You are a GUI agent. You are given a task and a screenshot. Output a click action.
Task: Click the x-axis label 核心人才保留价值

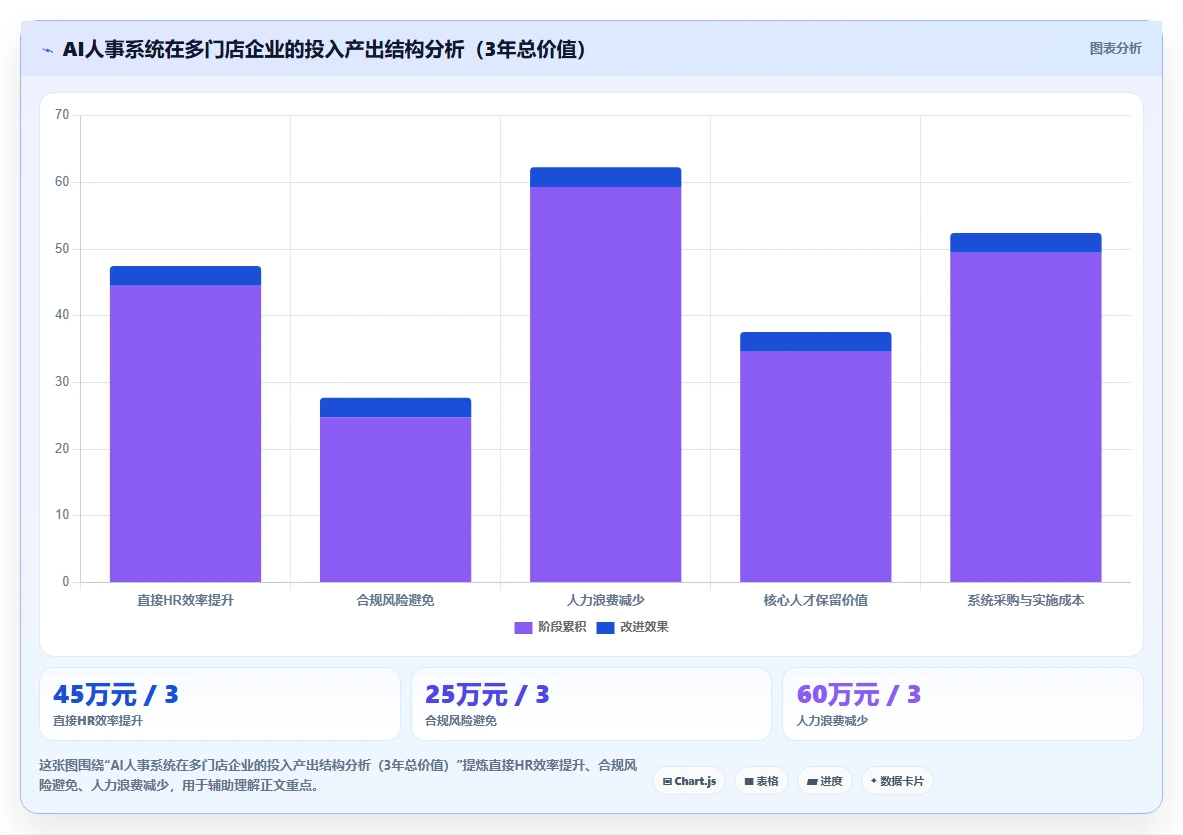point(816,600)
